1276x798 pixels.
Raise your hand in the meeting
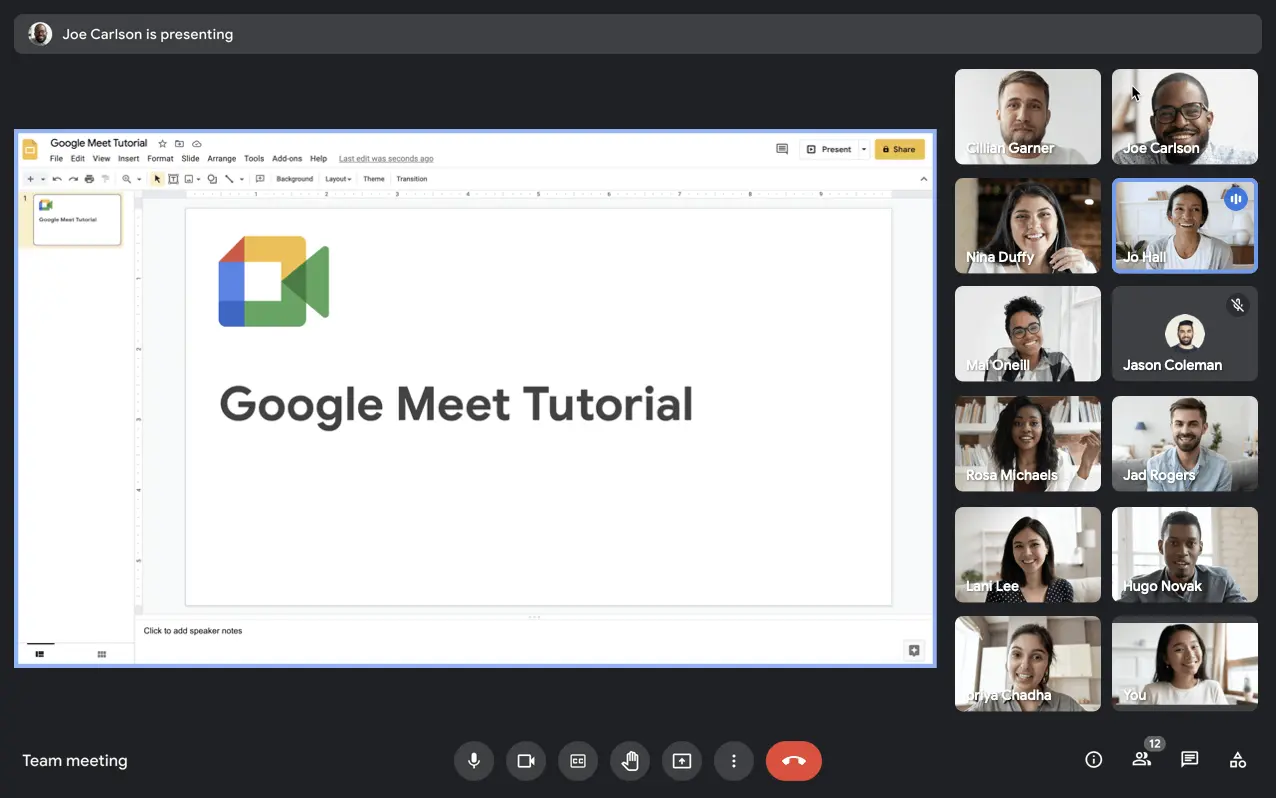630,761
